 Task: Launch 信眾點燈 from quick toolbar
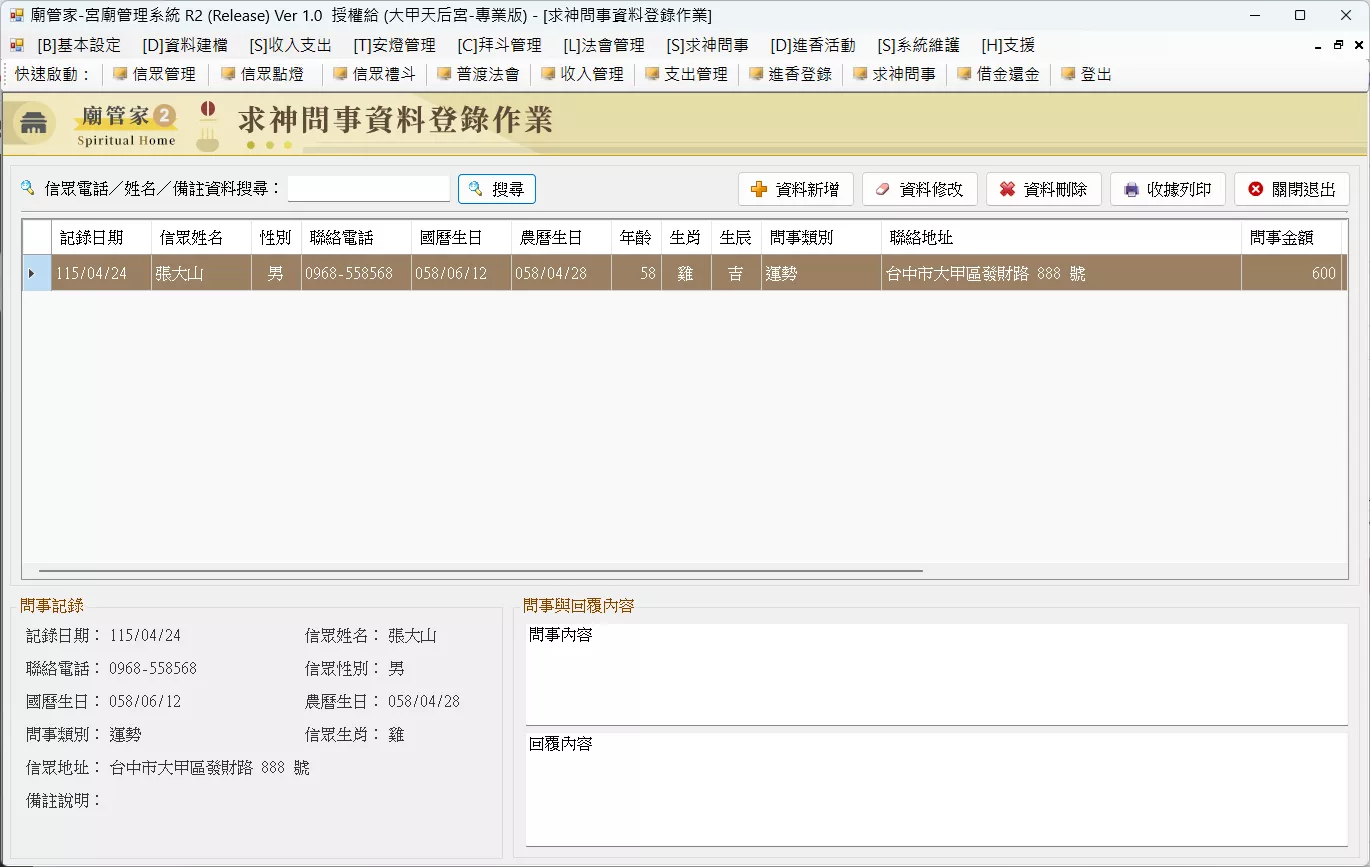262,74
